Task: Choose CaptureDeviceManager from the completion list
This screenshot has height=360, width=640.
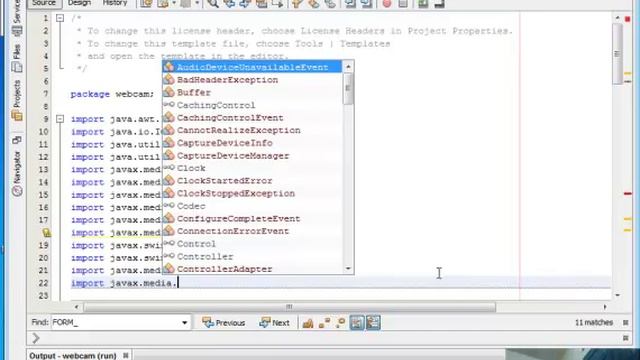Action: [x=252, y=156]
